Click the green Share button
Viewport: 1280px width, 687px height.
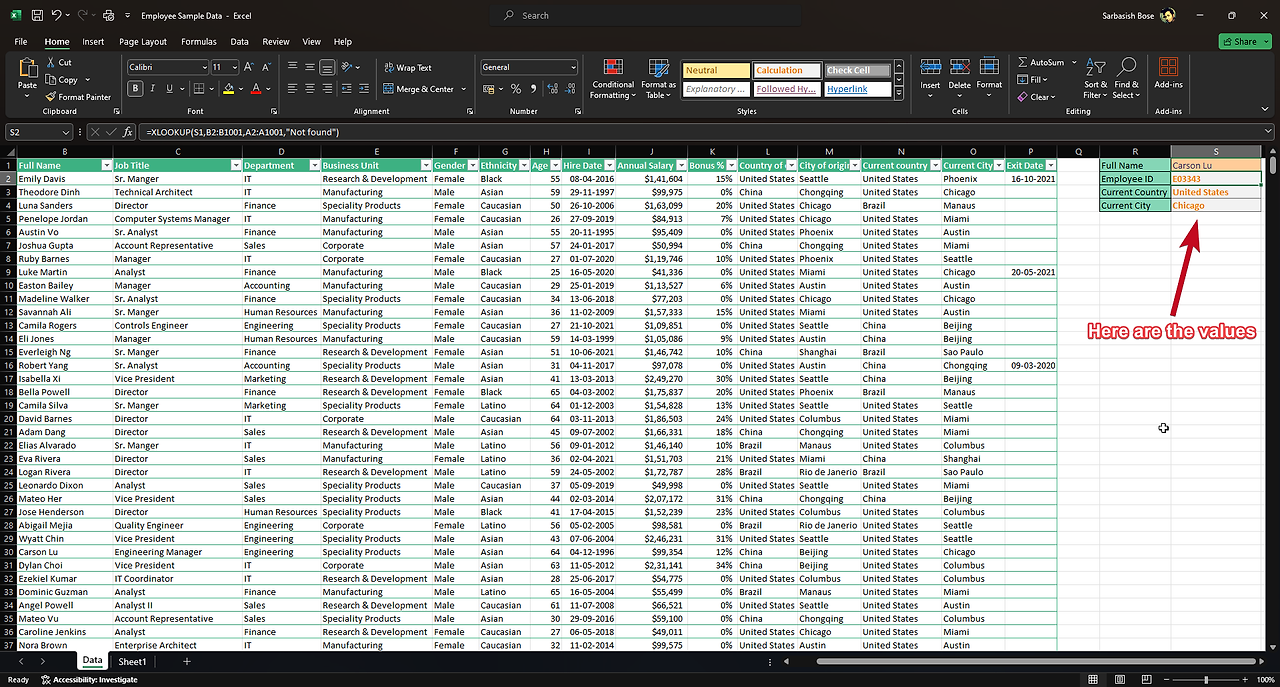tap(1244, 42)
